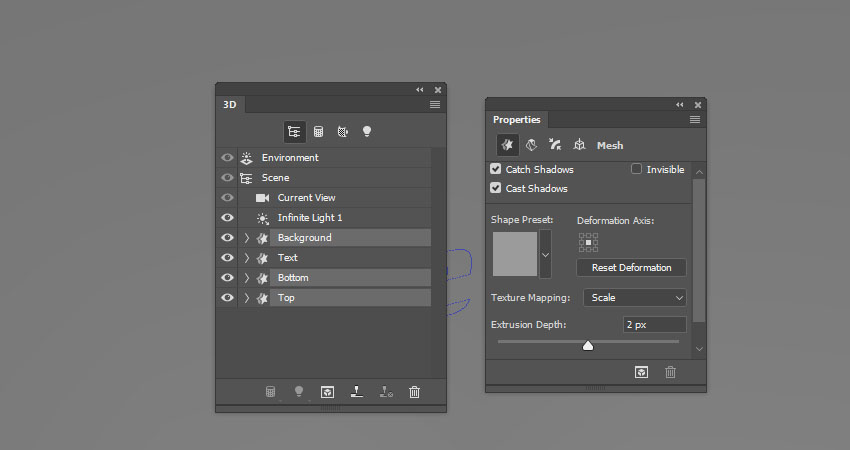
Task: Expand the Text mesh item
Action: tap(247, 258)
